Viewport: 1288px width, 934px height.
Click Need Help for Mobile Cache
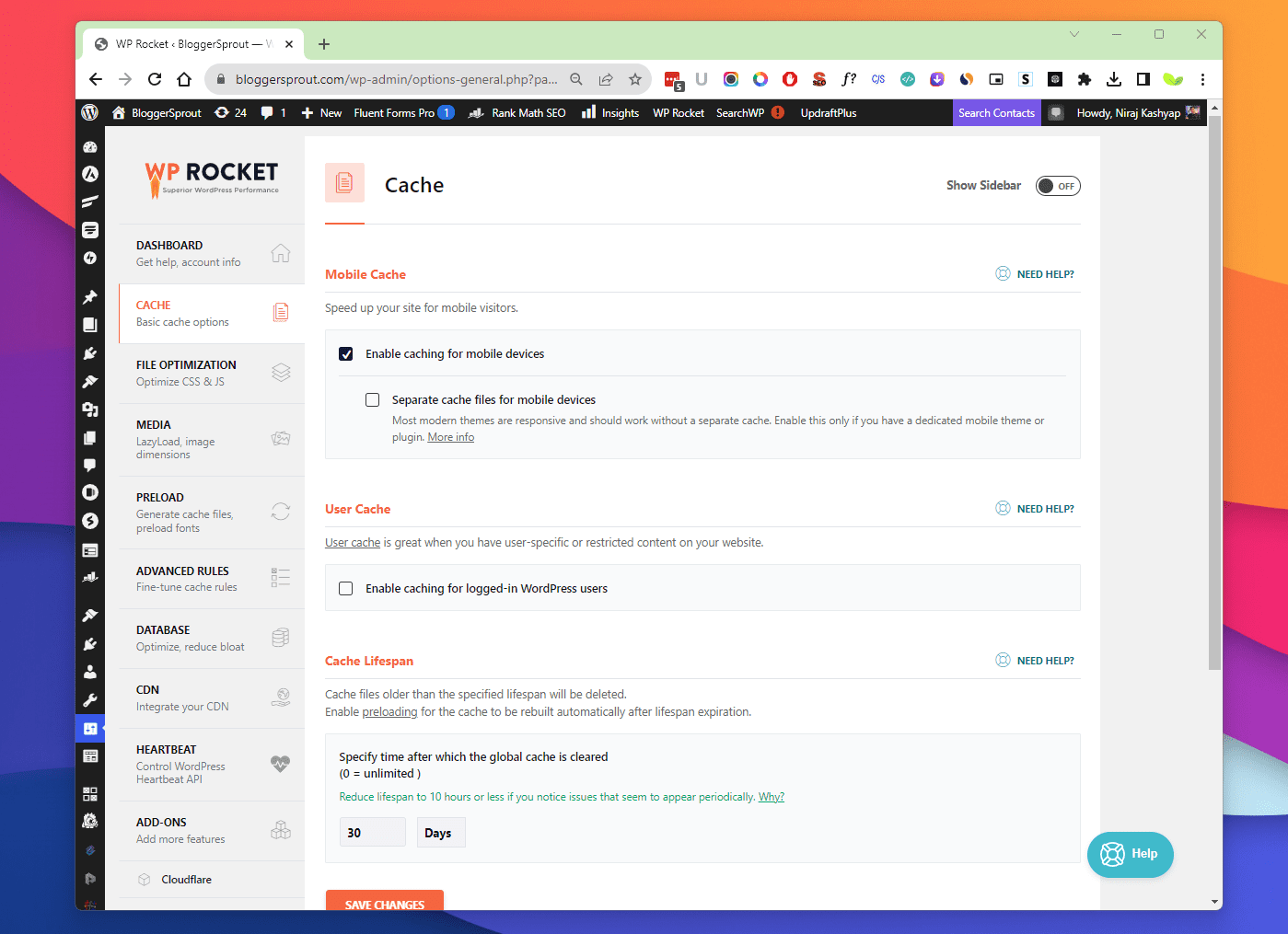pyautogui.click(x=1036, y=274)
